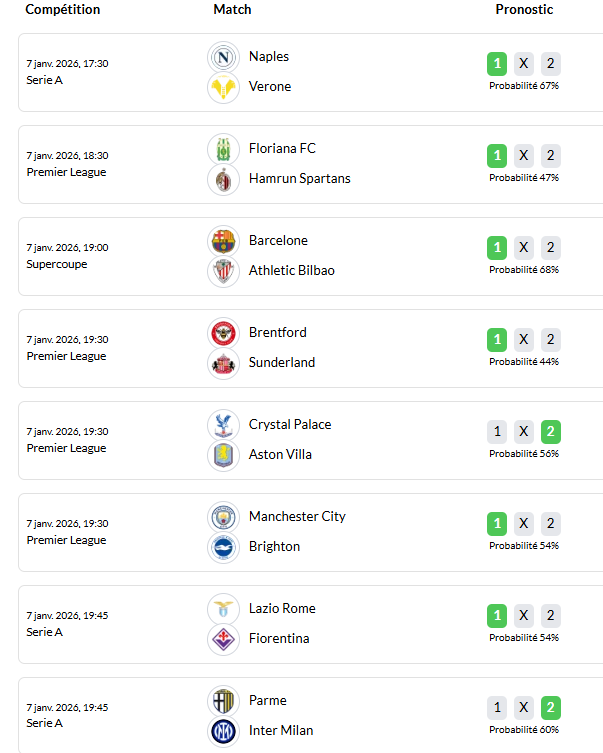
Task: Click the Lazio Rome team name
Action: 282,608
